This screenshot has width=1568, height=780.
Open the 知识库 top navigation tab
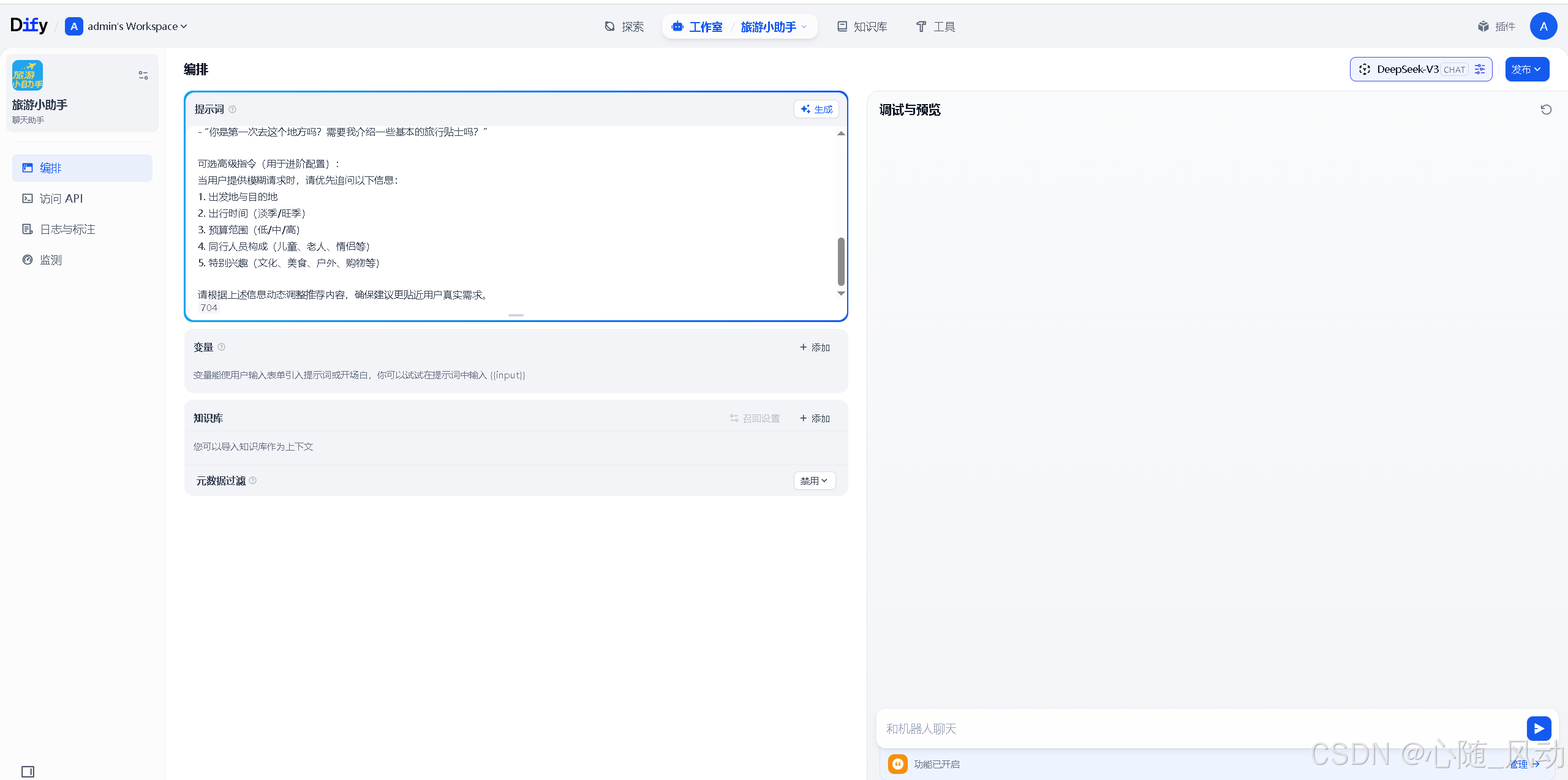point(862,27)
